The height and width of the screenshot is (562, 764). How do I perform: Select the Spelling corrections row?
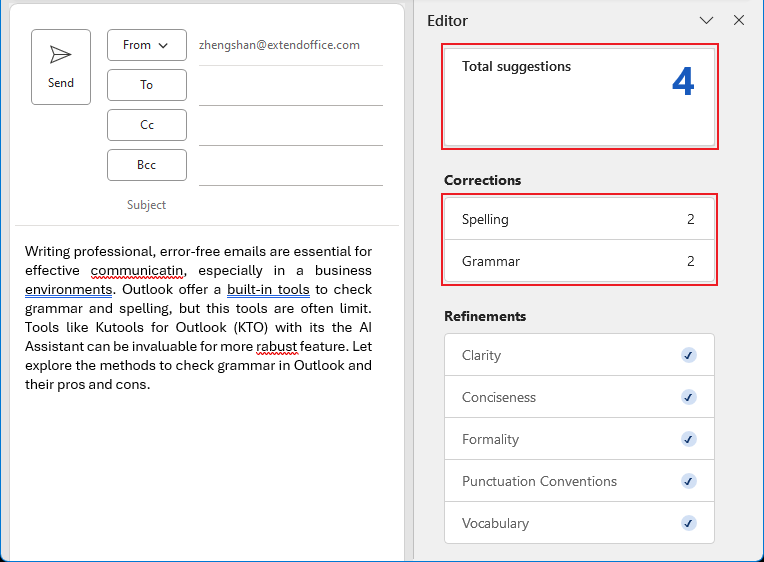[x=579, y=219]
